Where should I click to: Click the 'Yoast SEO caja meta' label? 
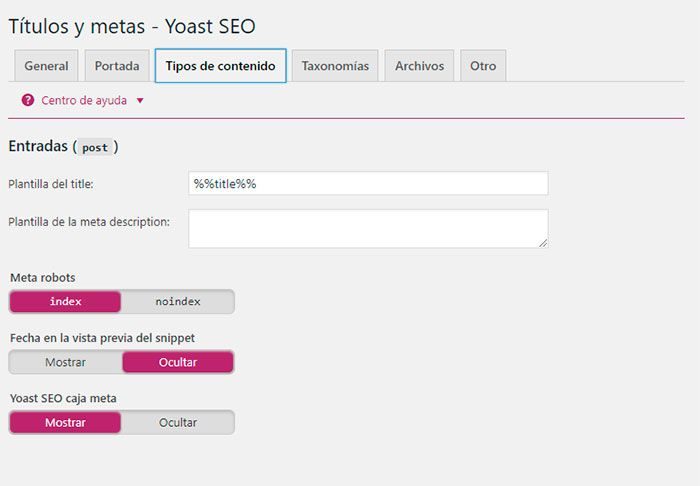(63, 398)
